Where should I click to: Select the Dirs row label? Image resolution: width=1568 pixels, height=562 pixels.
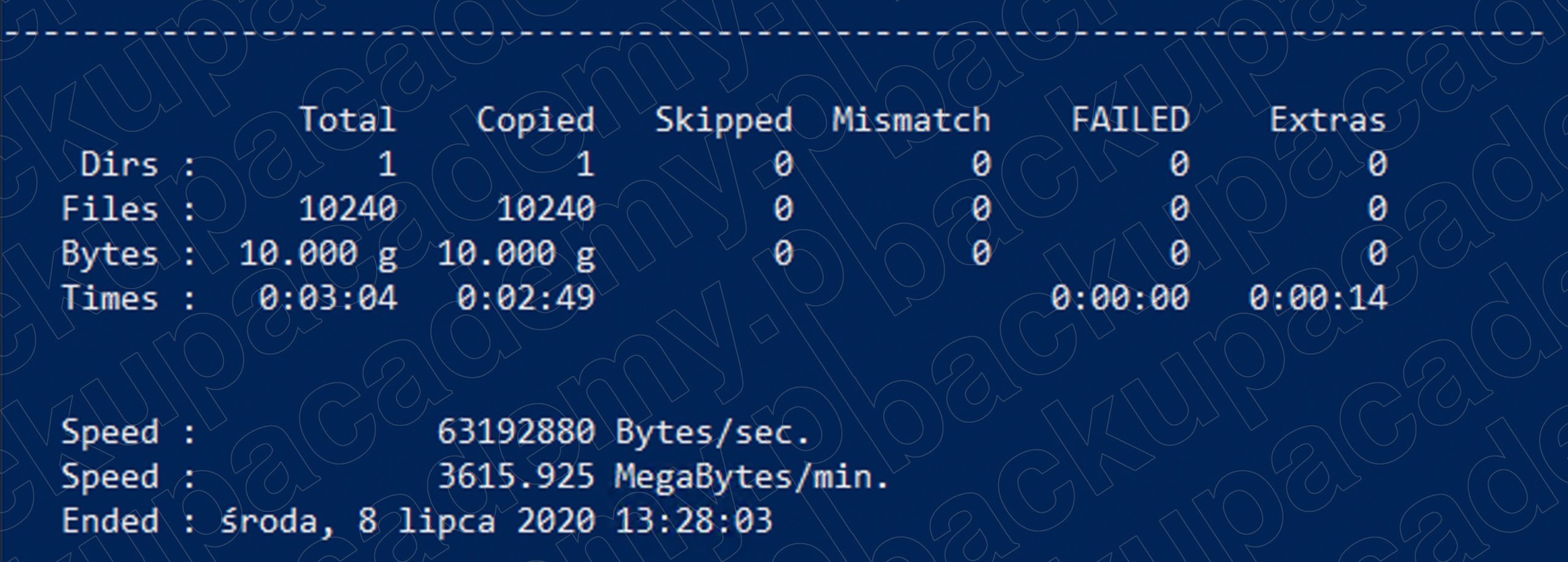click(x=119, y=164)
